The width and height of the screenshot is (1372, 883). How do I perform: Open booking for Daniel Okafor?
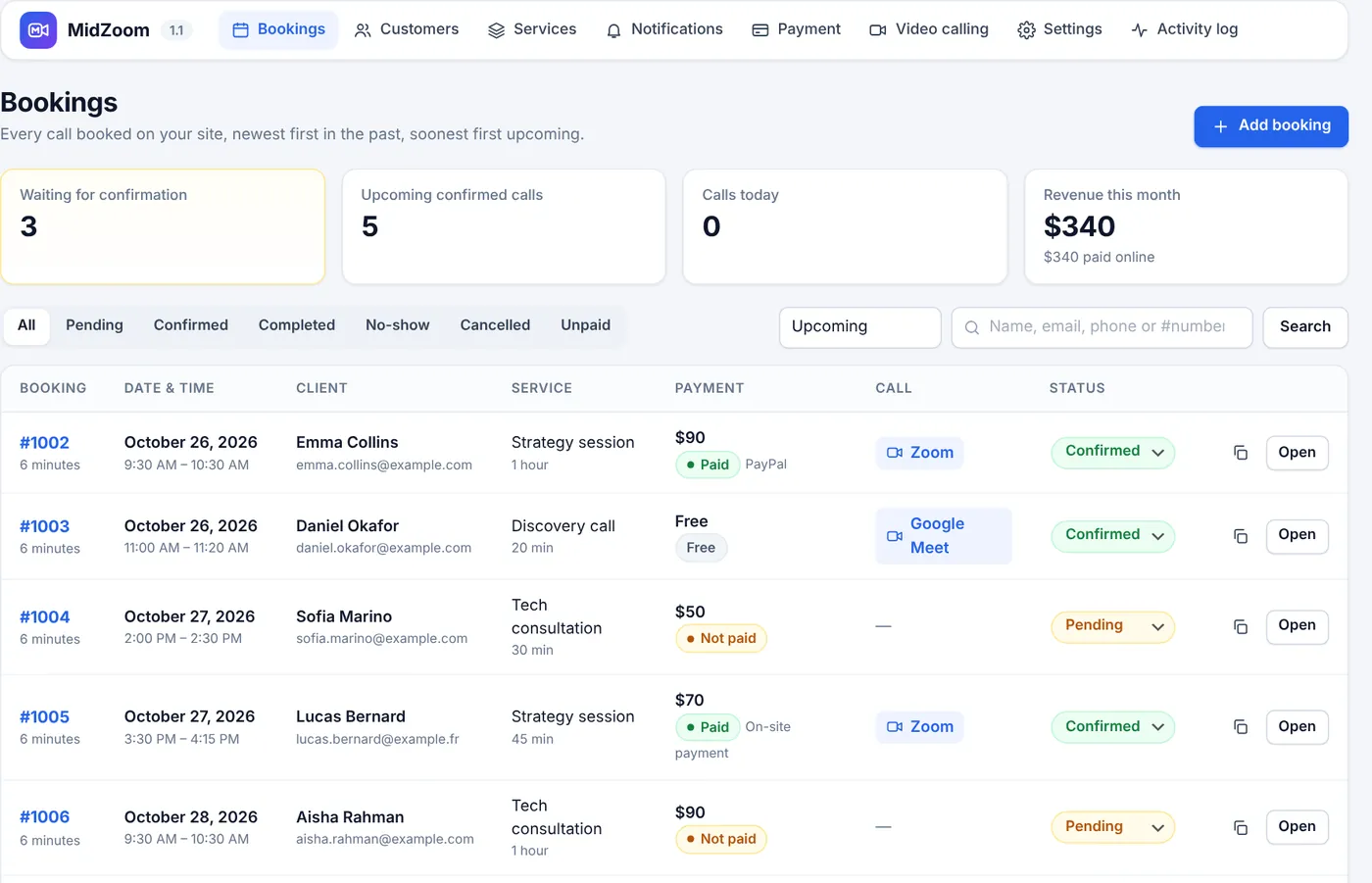tap(1297, 536)
